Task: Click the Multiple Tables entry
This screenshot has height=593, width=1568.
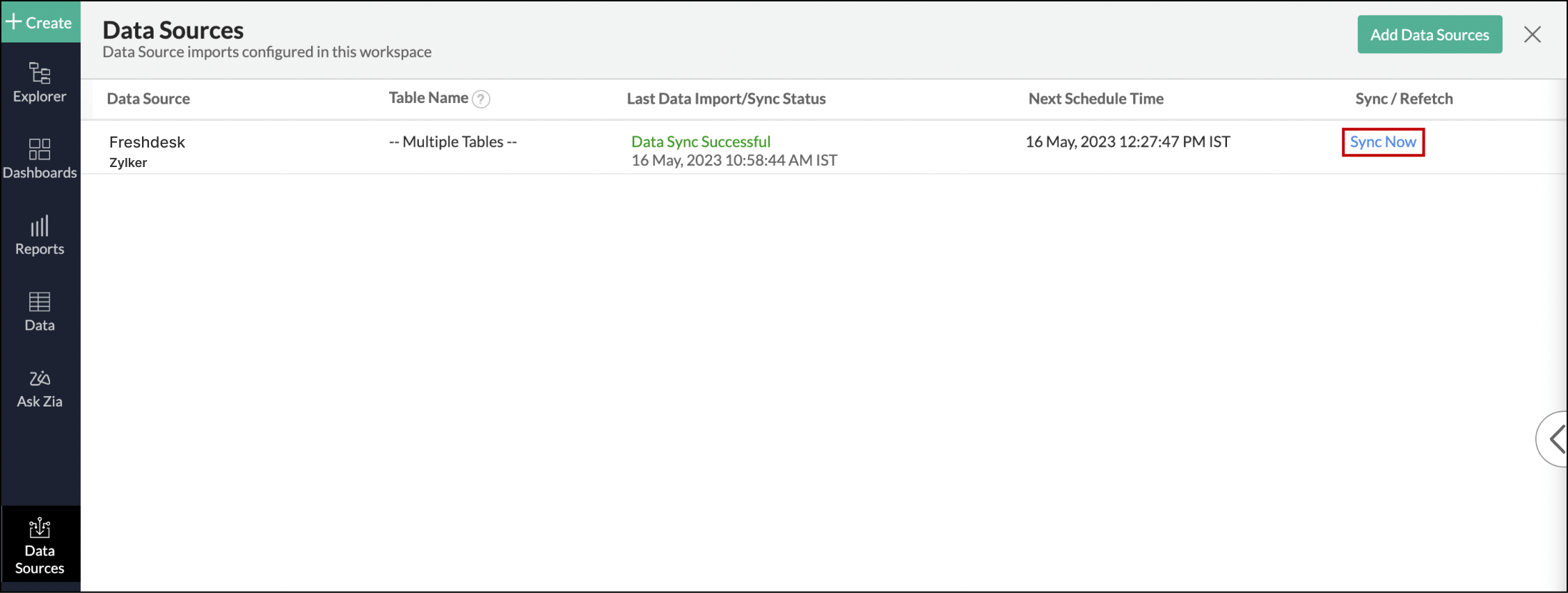Action: coord(452,142)
